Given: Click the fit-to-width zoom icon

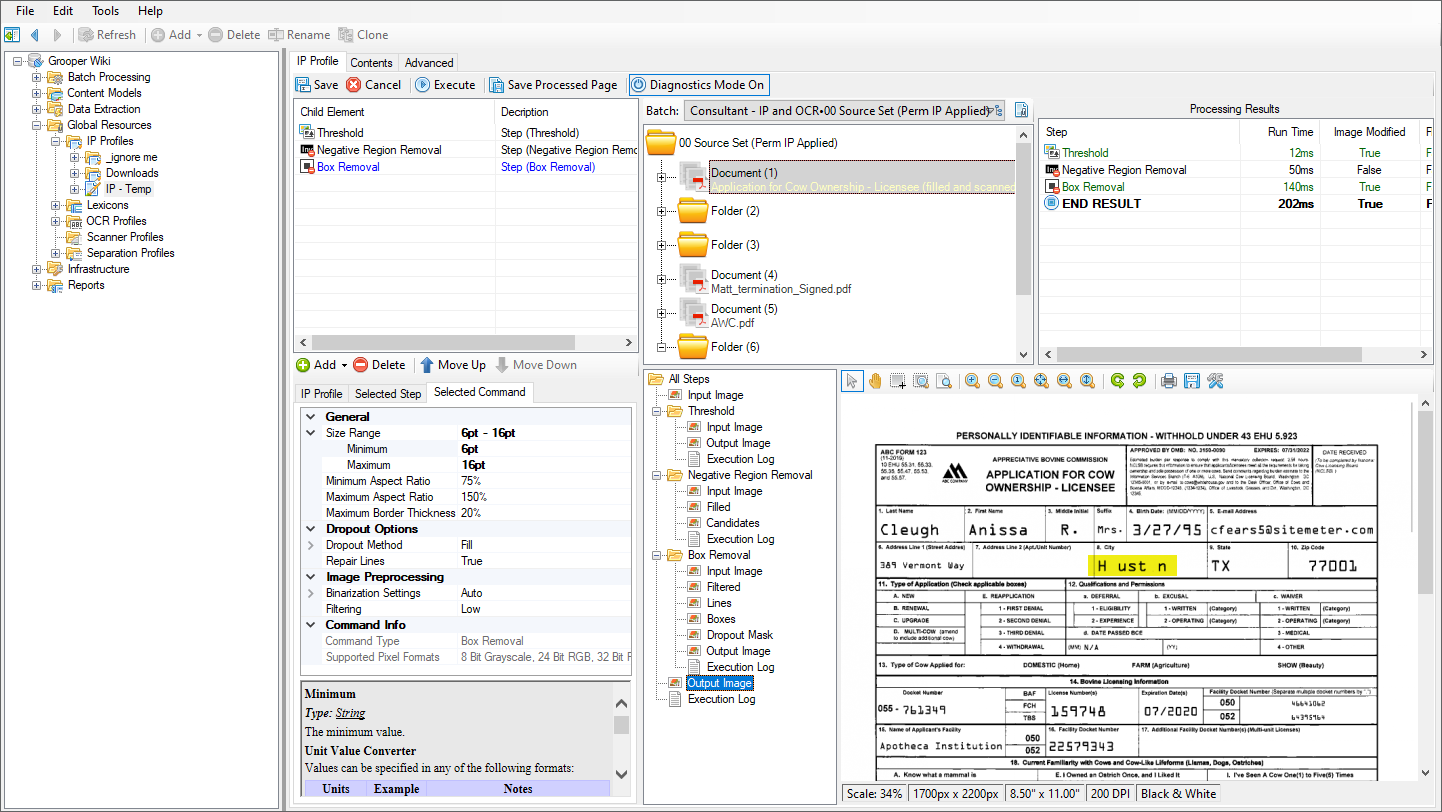Looking at the screenshot, I should 1064,381.
